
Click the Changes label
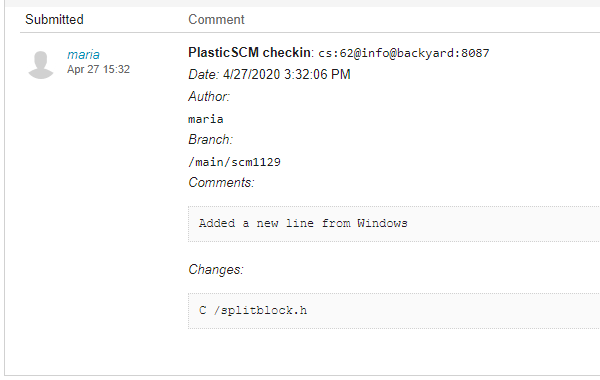click(x=216, y=269)
